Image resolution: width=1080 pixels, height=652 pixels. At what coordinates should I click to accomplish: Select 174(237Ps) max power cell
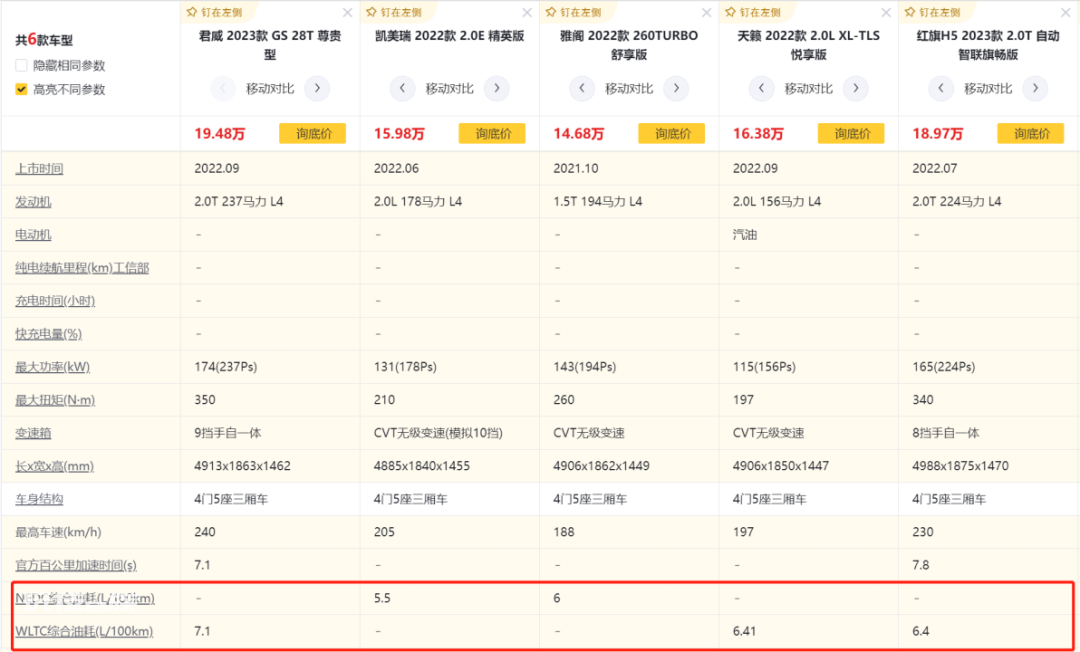pos(226,367)
